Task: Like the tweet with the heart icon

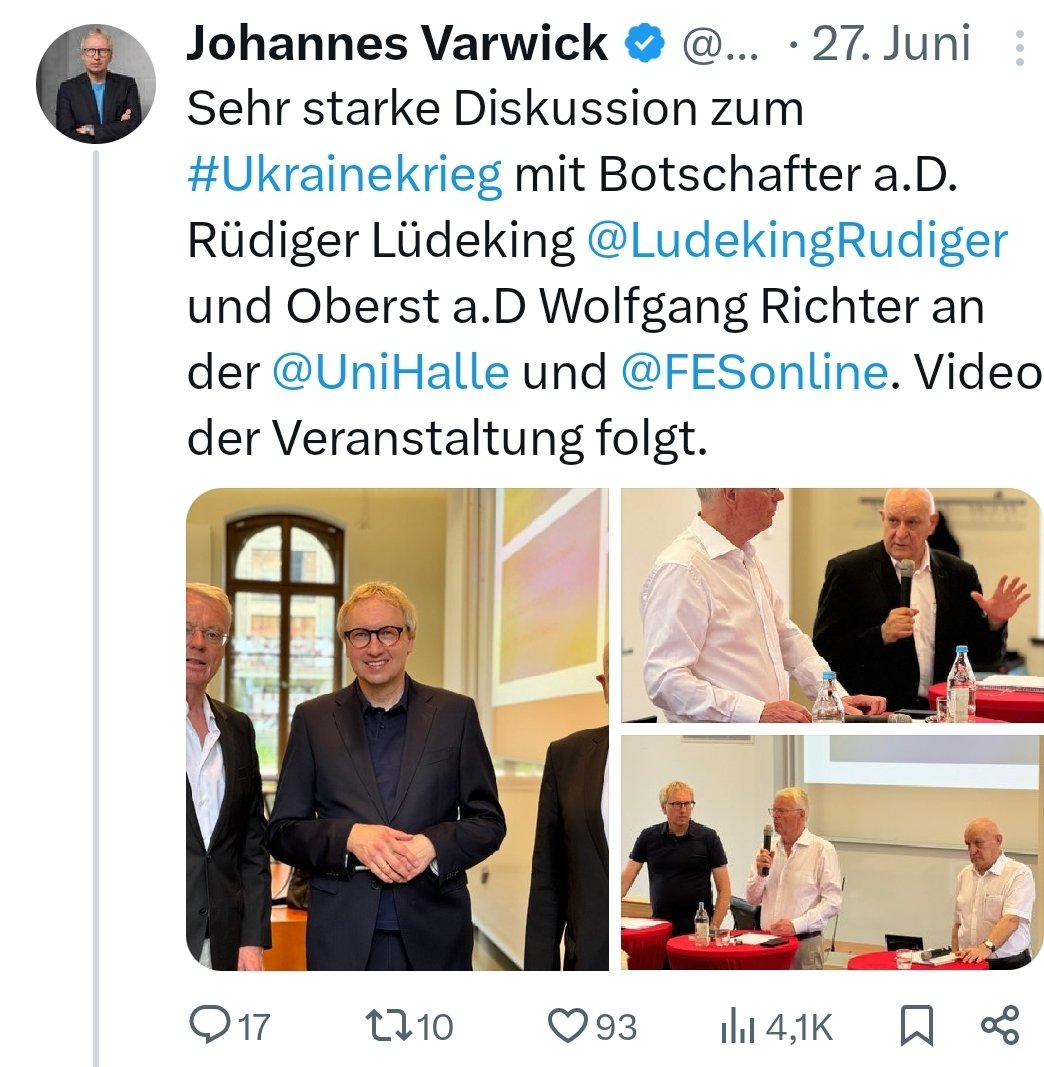Action: [568, 1025]
